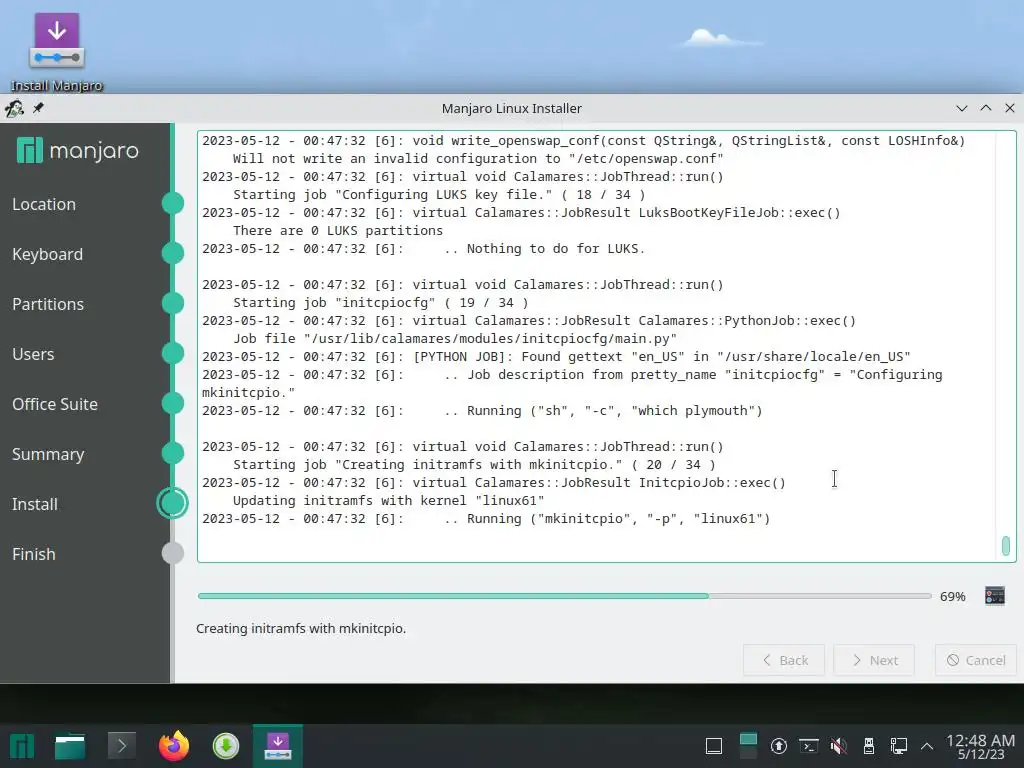
Task: Click the installation progress bar
Action: [x=565, y=596]
